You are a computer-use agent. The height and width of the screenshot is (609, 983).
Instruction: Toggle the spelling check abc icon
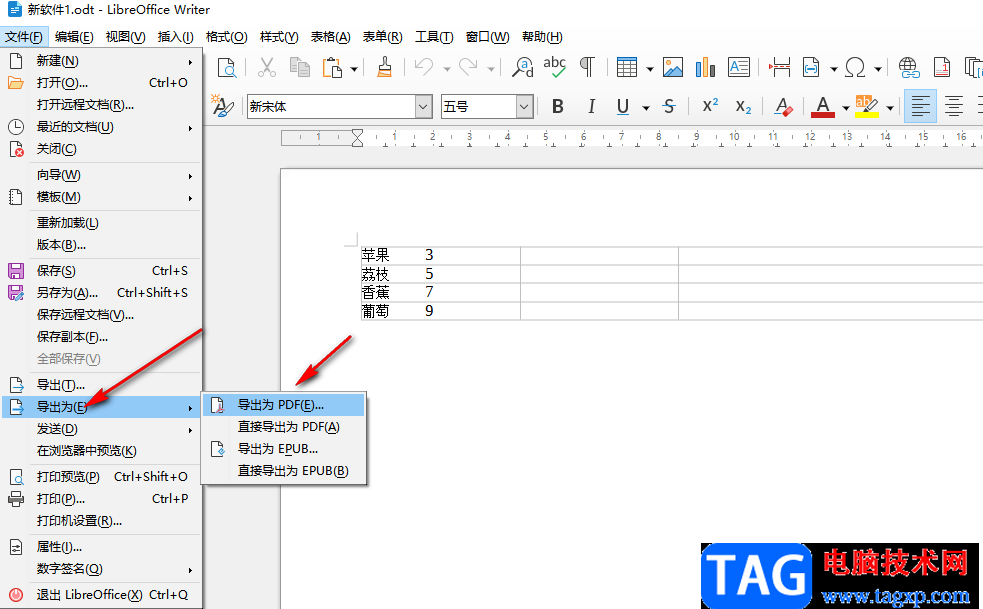pos(555,67)
